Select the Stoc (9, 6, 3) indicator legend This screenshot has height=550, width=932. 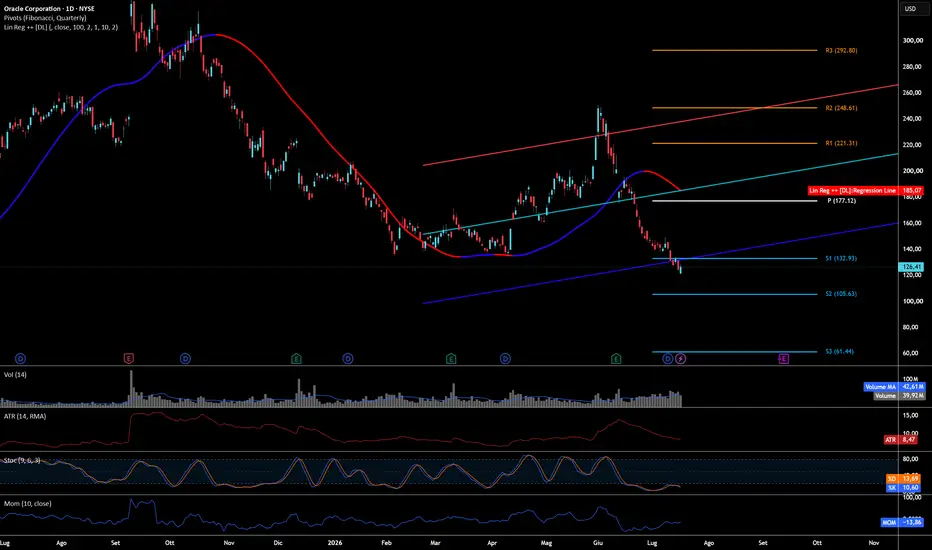(22, 460)
